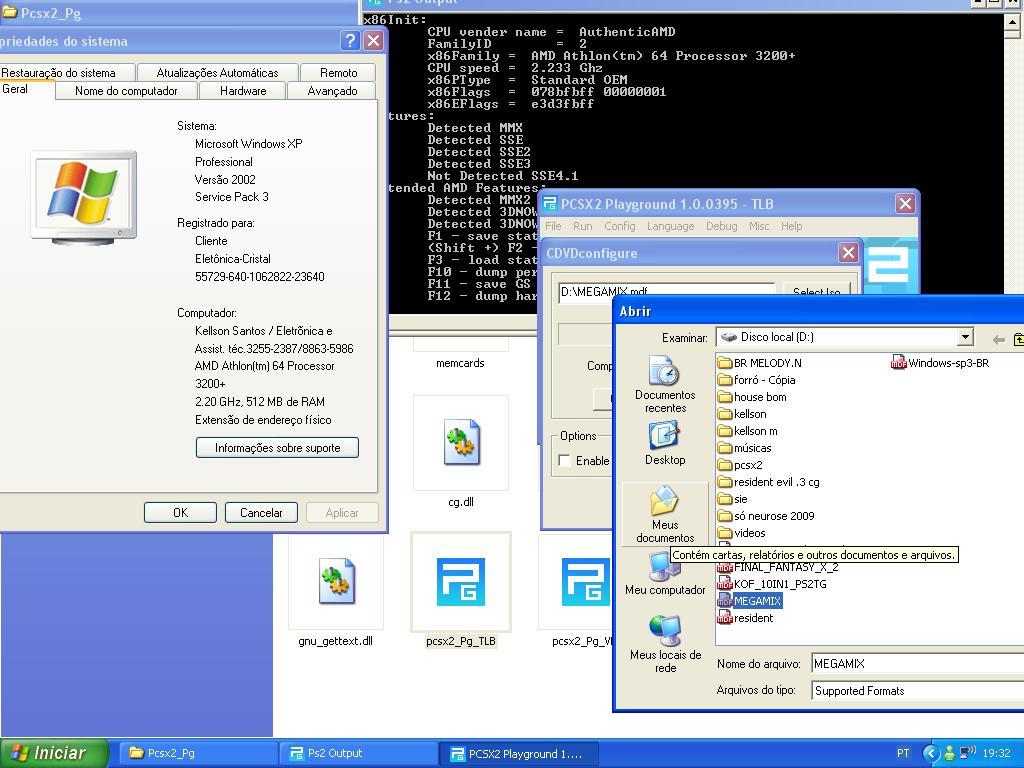Click the up-one-level folder icon in Abrir
Screen dimensions: 1024x768
(1017, 339)
